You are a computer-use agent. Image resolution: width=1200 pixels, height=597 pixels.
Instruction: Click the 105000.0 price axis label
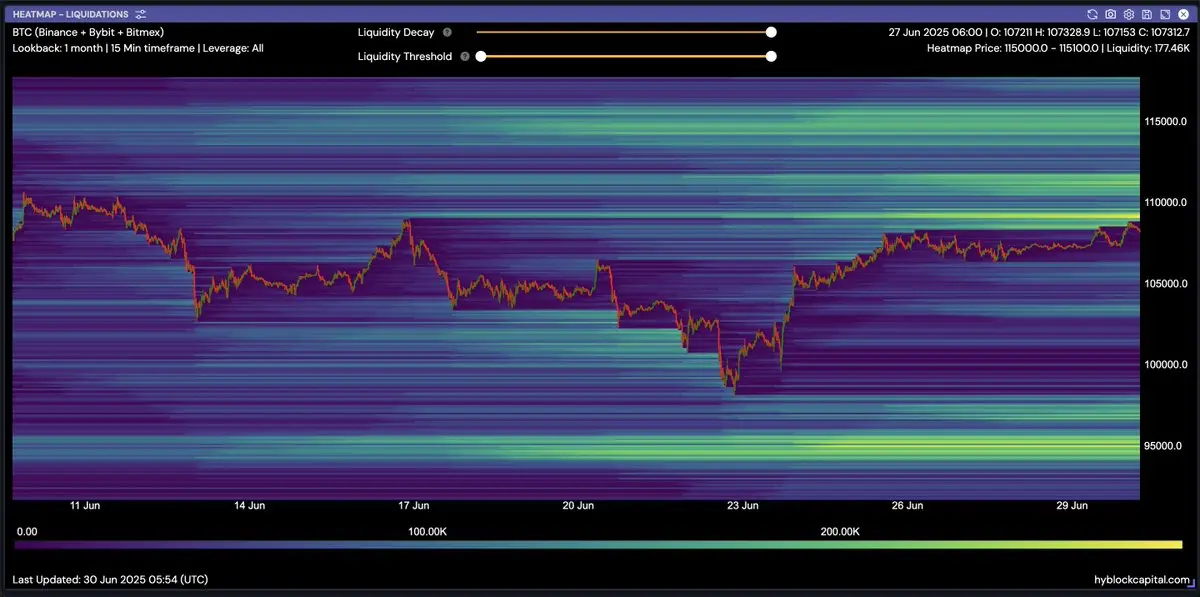1167,284
